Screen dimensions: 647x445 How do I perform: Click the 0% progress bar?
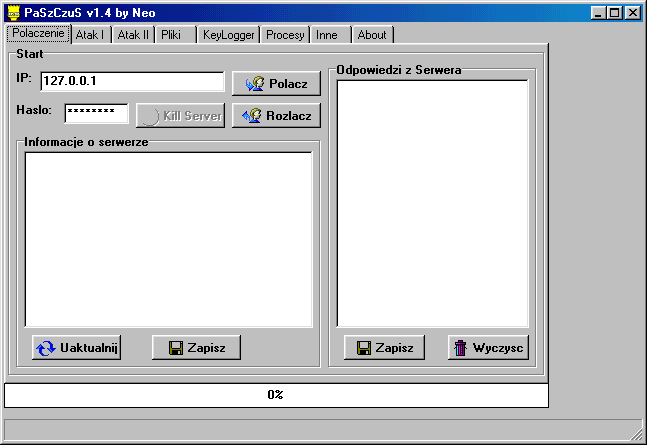coord(276,395)
